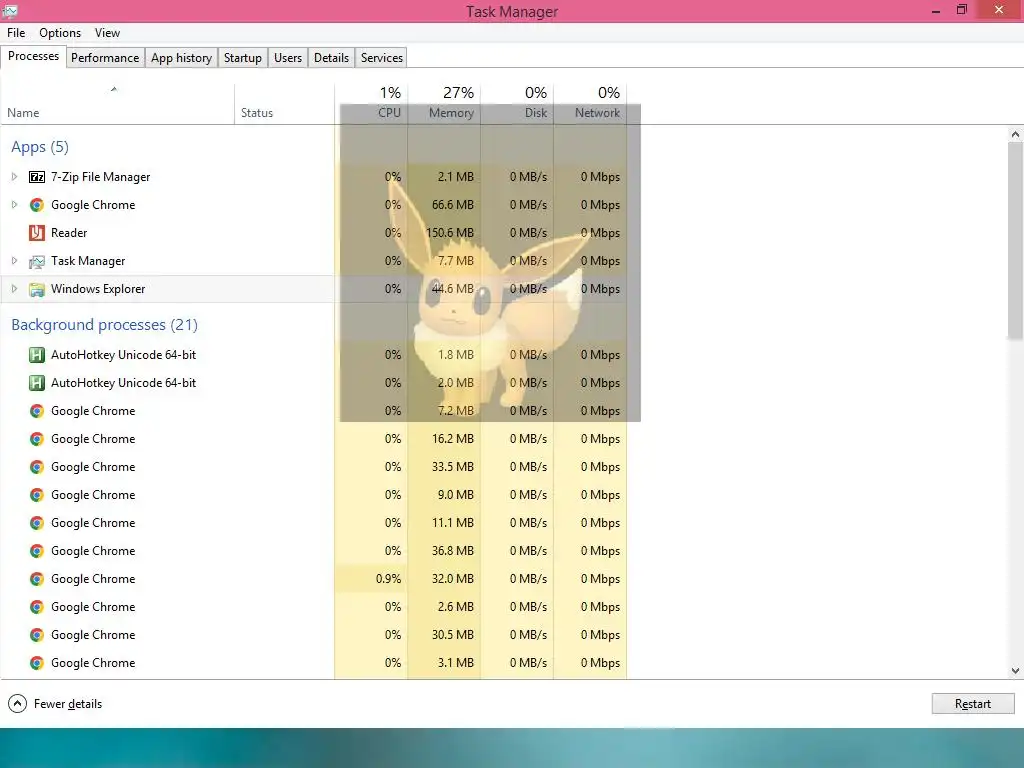Minimize the Task Manager window

(936, 10)
